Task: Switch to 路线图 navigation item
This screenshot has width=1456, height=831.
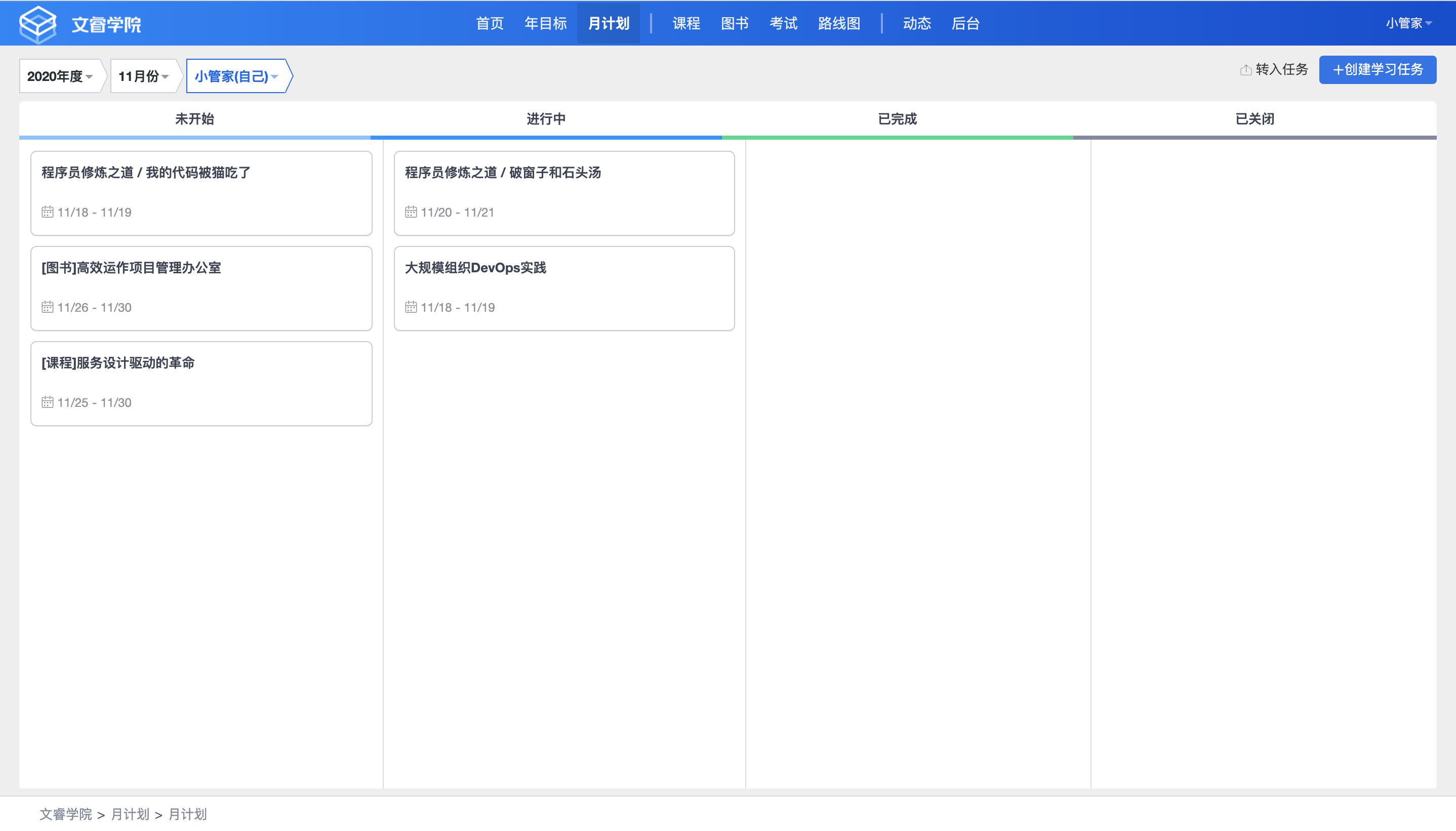Action: (x=838, y=23)
